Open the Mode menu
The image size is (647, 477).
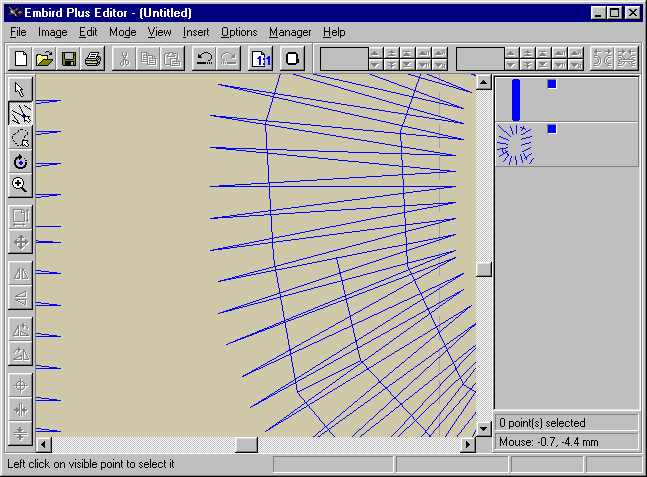[x=123, y=32]
